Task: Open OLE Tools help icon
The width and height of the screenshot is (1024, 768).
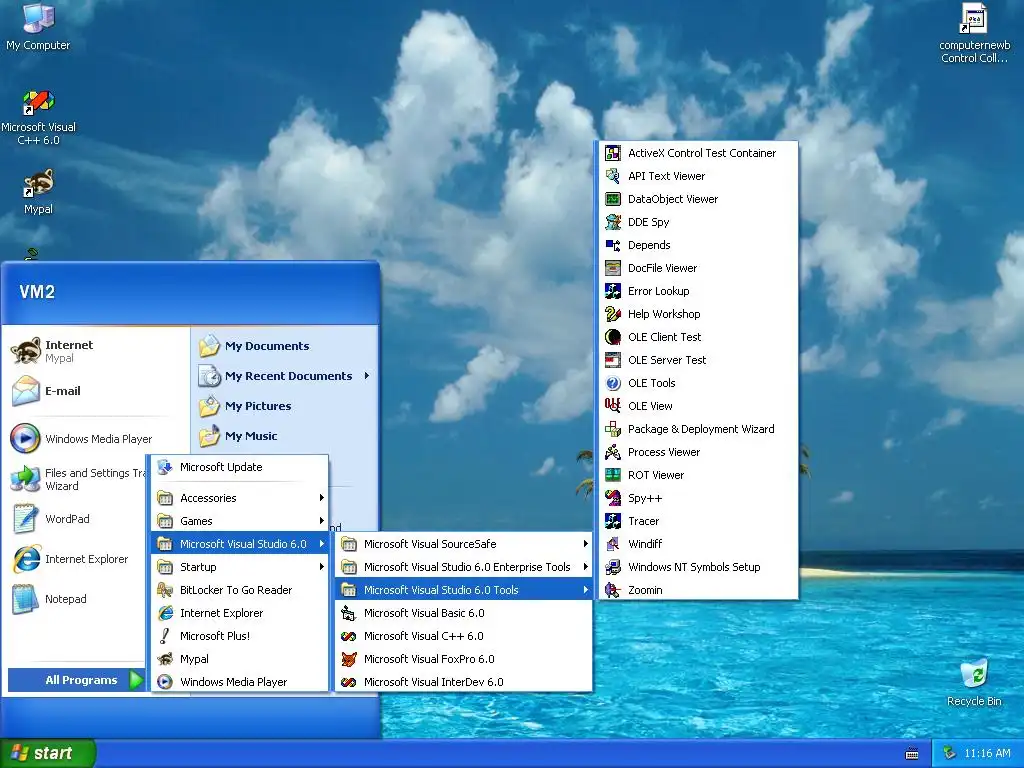Action: (613, 383)
